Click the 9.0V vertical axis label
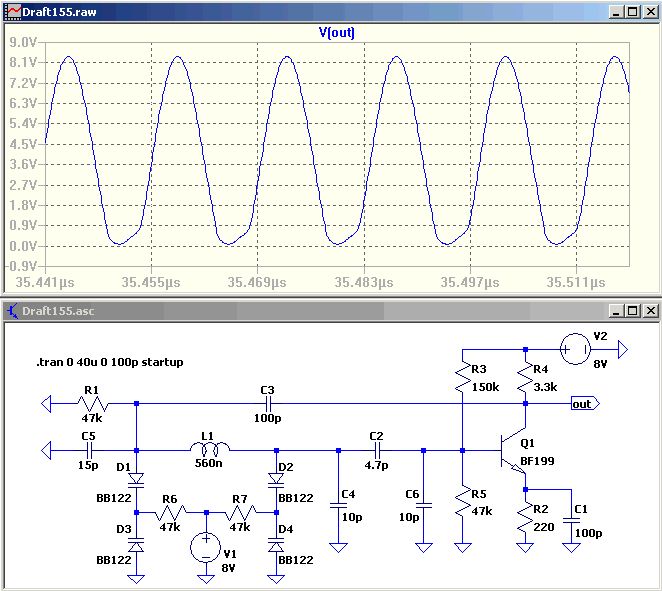 [x=23, y=42]
